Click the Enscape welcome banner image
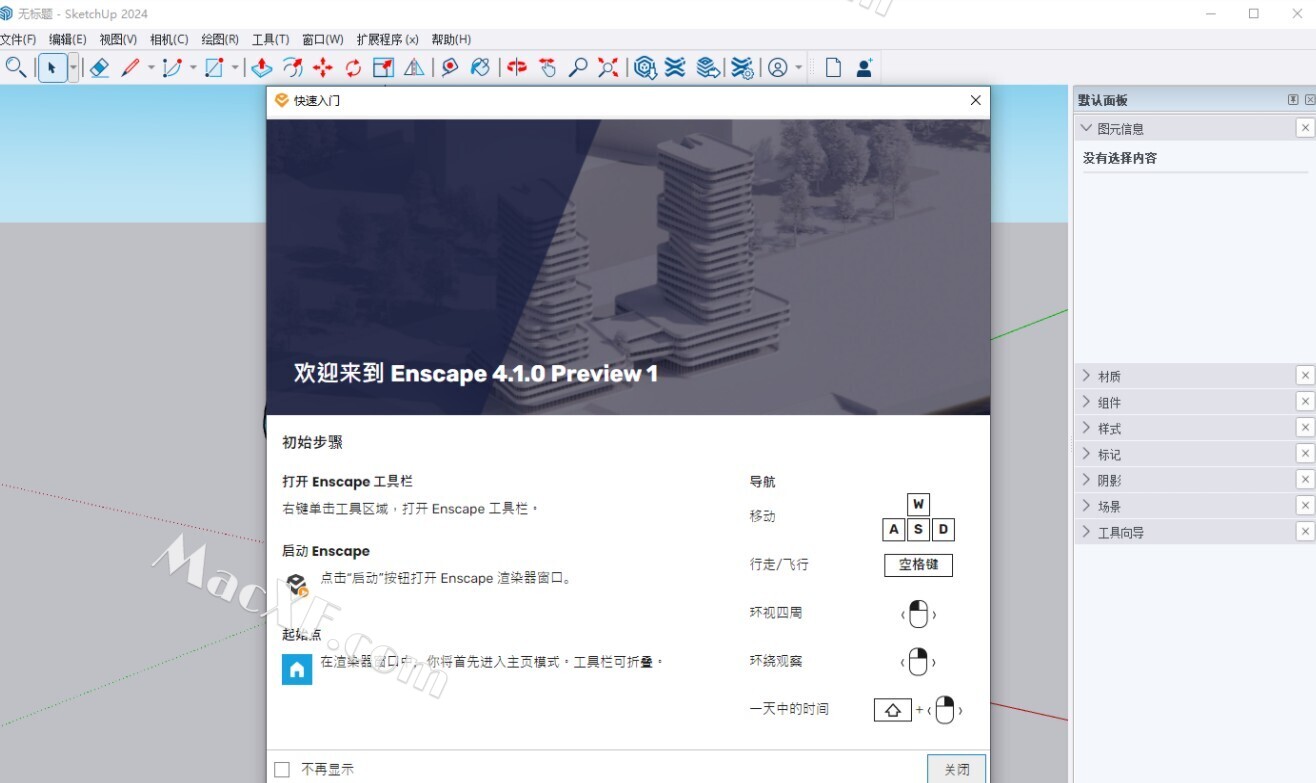The height and width of the screenshot is (783, 1316). tap(628, 267)
